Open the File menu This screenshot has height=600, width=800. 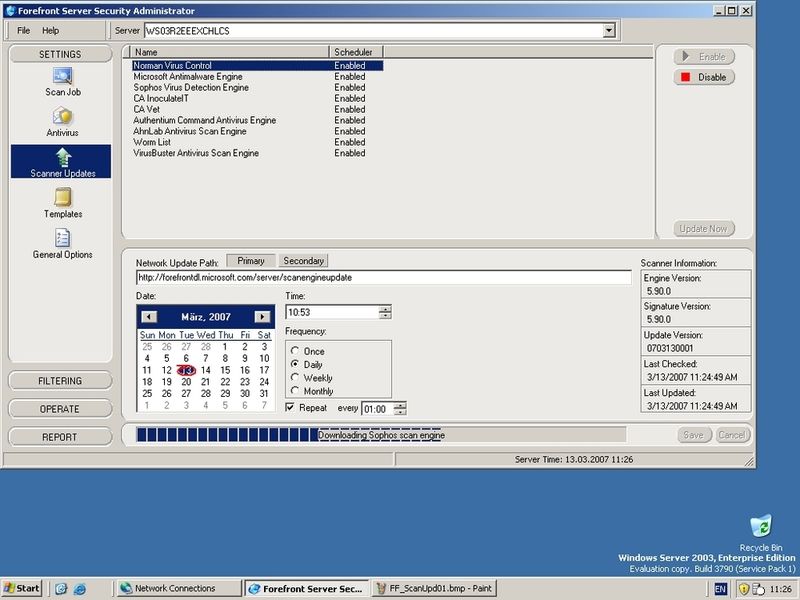pyautogui.click(x=23, y=31)
